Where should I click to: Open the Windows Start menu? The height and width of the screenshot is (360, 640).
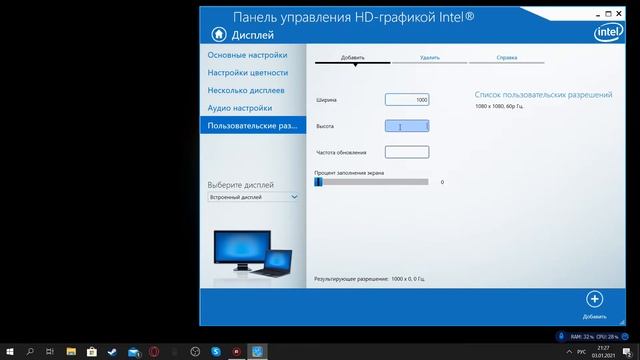pos(10,351)
